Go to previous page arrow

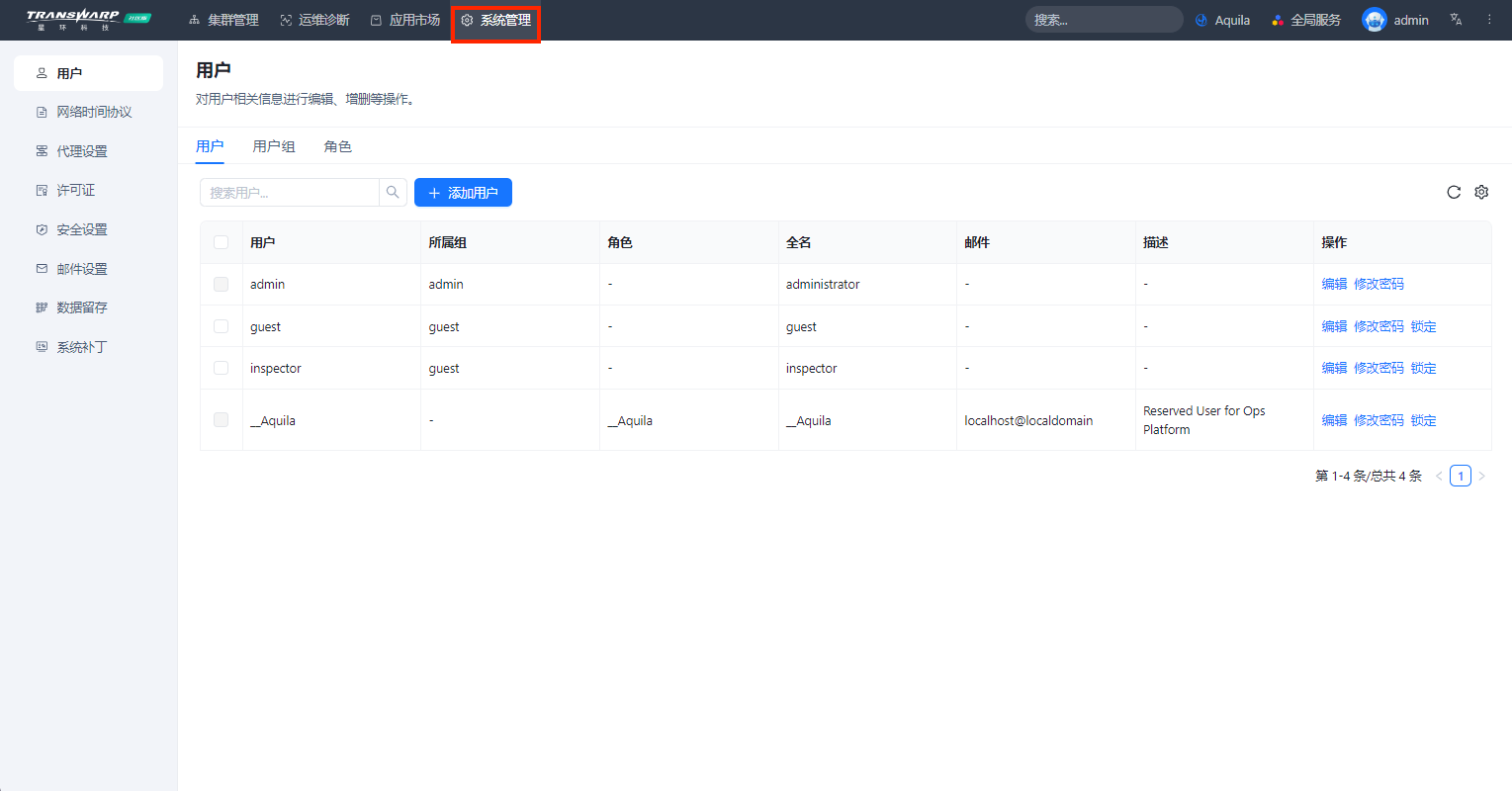(x=1439, y=477)
